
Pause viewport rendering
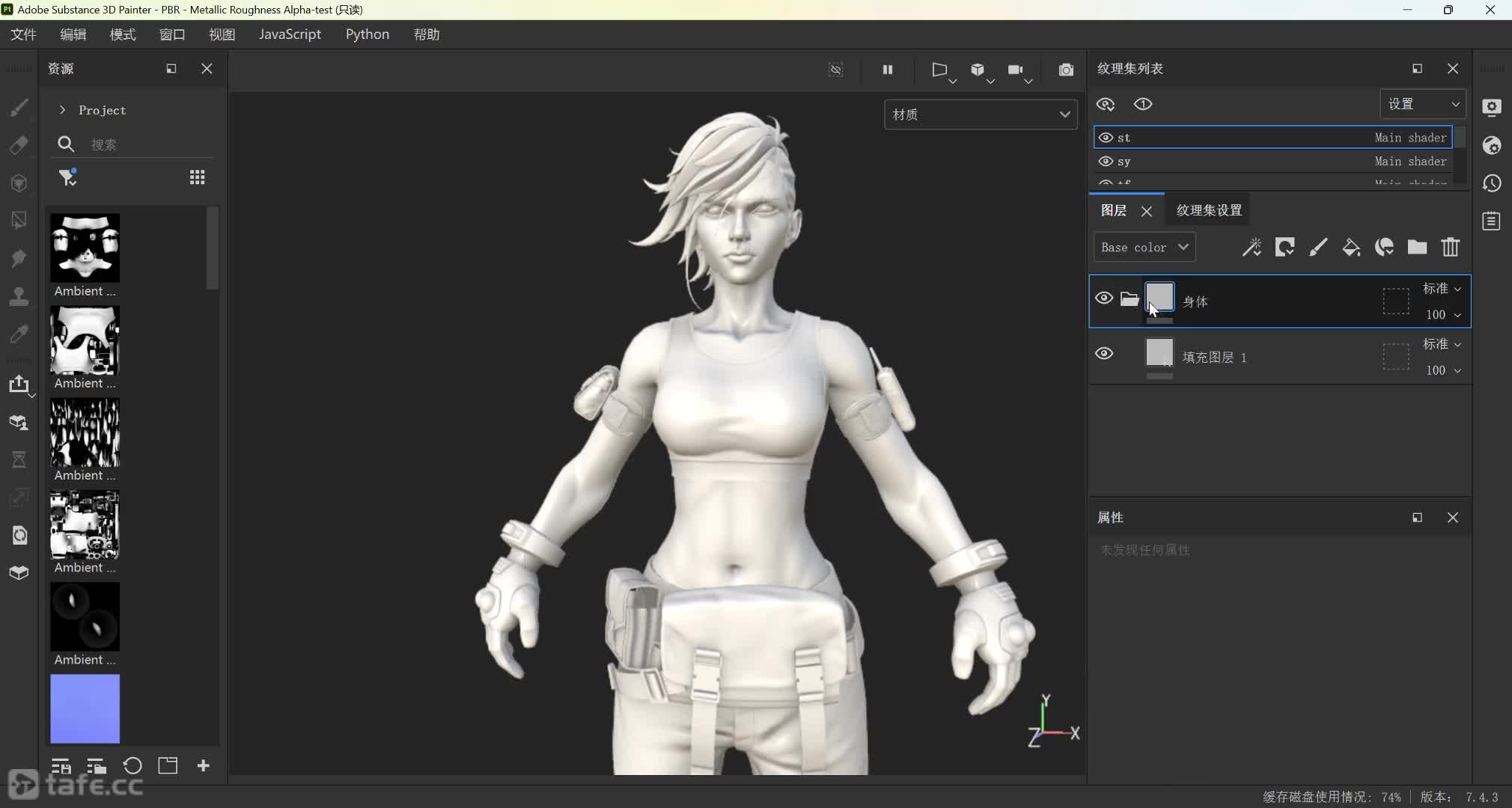pyautogui.click(x=888, y=70)
